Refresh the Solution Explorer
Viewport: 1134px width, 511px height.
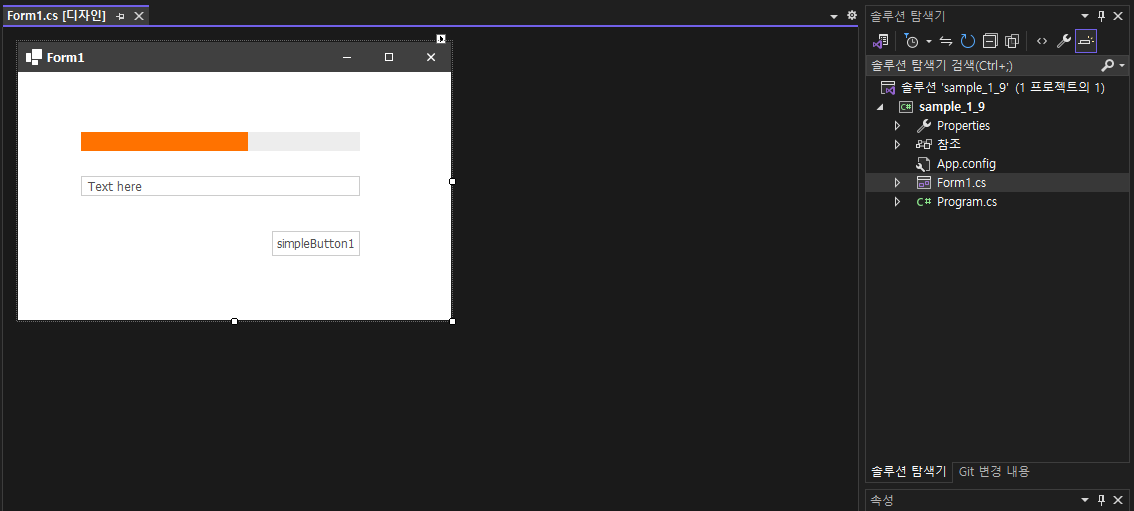968,41
